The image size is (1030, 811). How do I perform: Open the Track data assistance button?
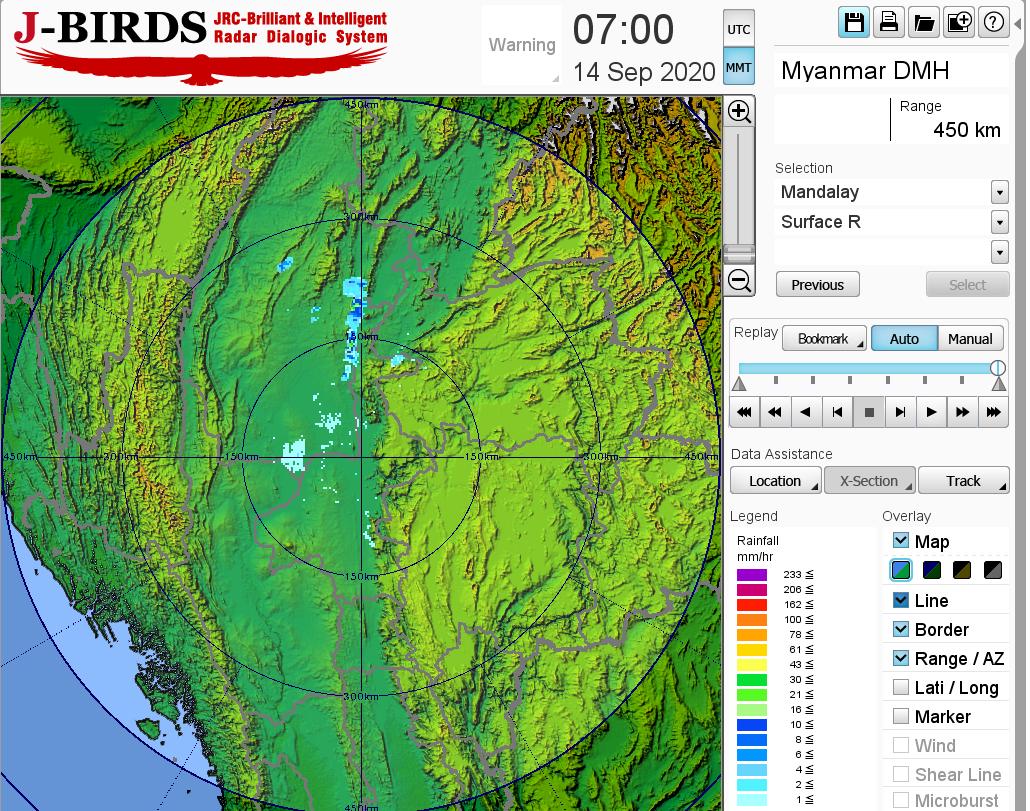click(x=963, y=481)
